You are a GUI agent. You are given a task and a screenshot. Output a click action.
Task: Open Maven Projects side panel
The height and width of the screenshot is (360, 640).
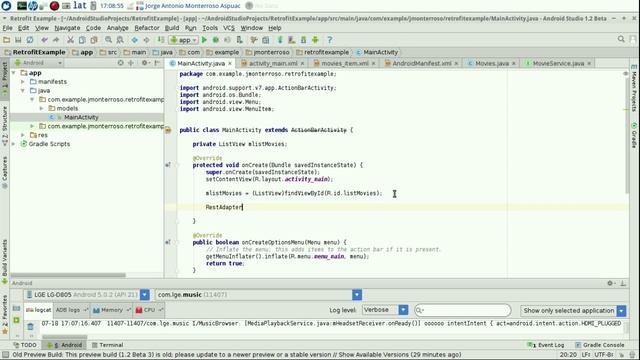634,88
